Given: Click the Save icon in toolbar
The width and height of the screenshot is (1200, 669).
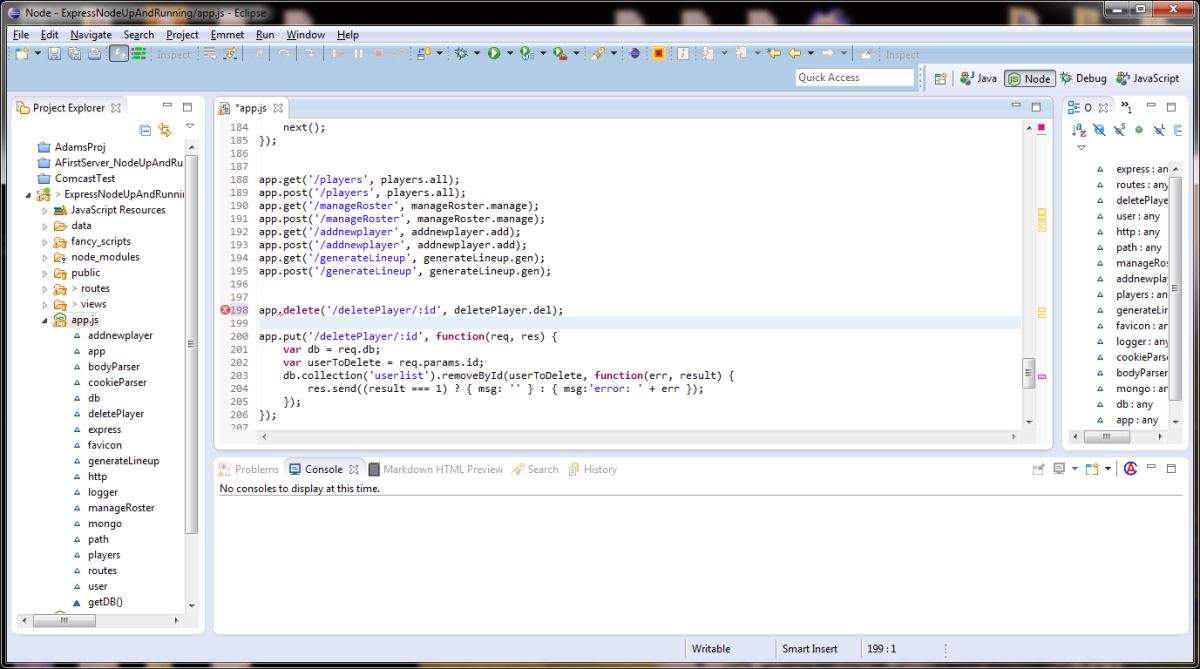Looking at the screenshot, I should pos(55,54).
